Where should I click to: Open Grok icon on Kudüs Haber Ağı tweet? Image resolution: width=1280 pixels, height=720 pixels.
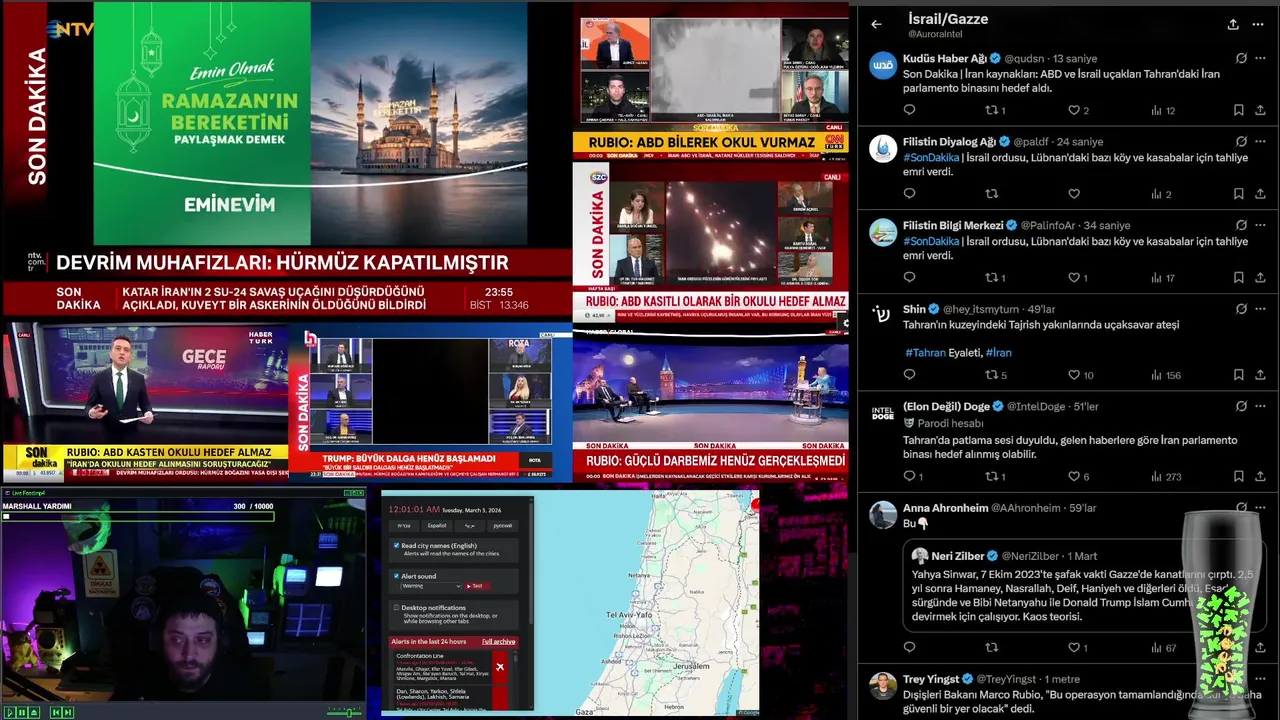[1241, 58]
